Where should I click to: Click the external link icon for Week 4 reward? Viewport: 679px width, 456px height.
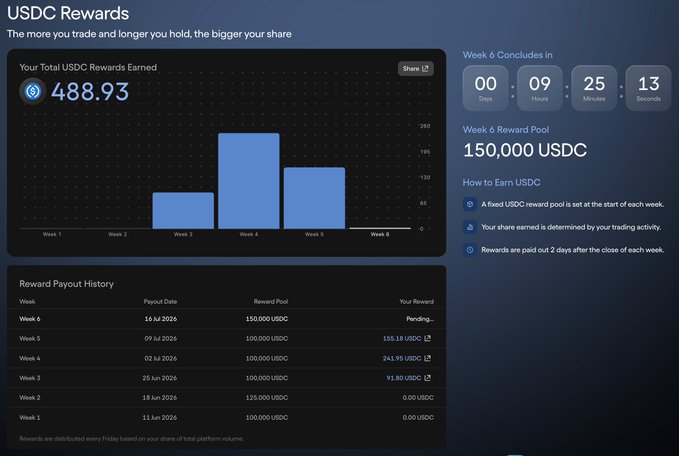pyautogui.click(x=427, y=358)
